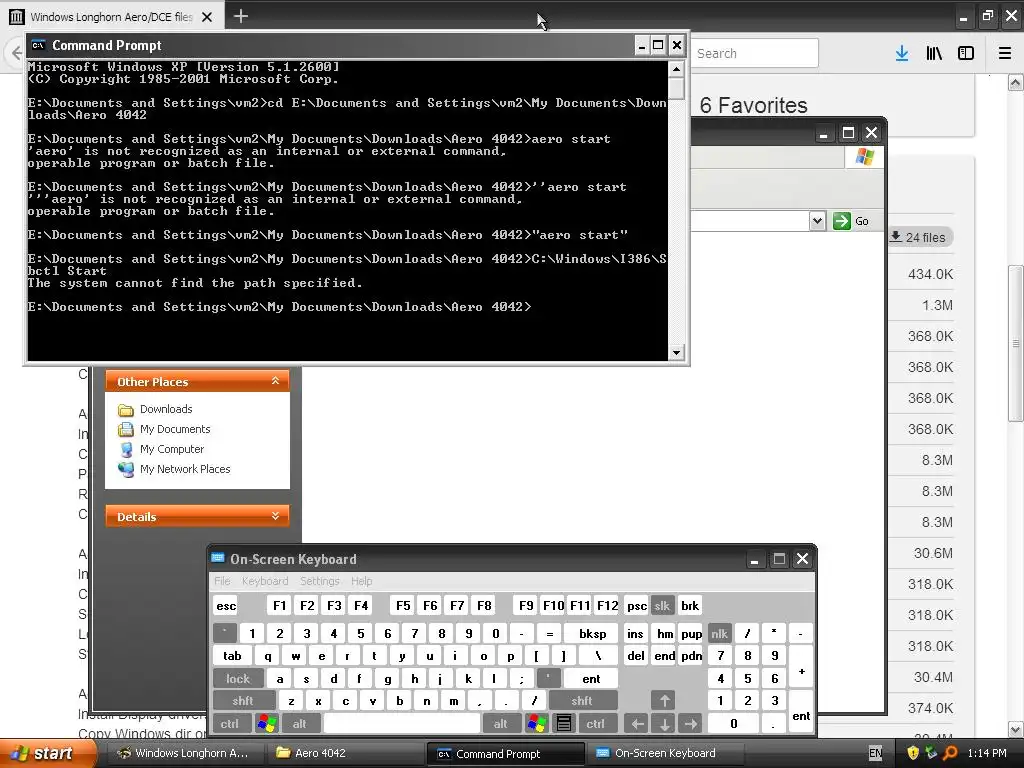This screenshot has width=1024, height=768.
Task: Click the browser Search field
Action: click(x=754, y=54)
